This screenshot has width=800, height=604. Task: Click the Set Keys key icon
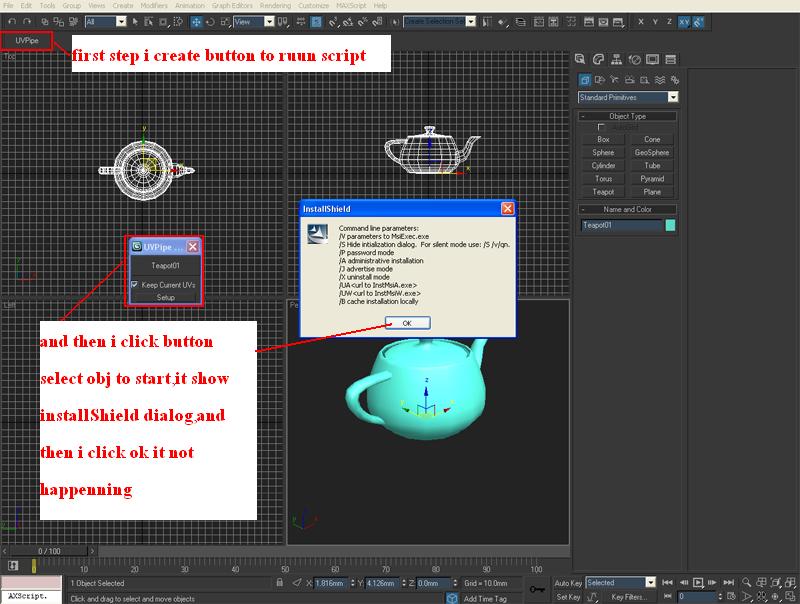pos(537,589)
